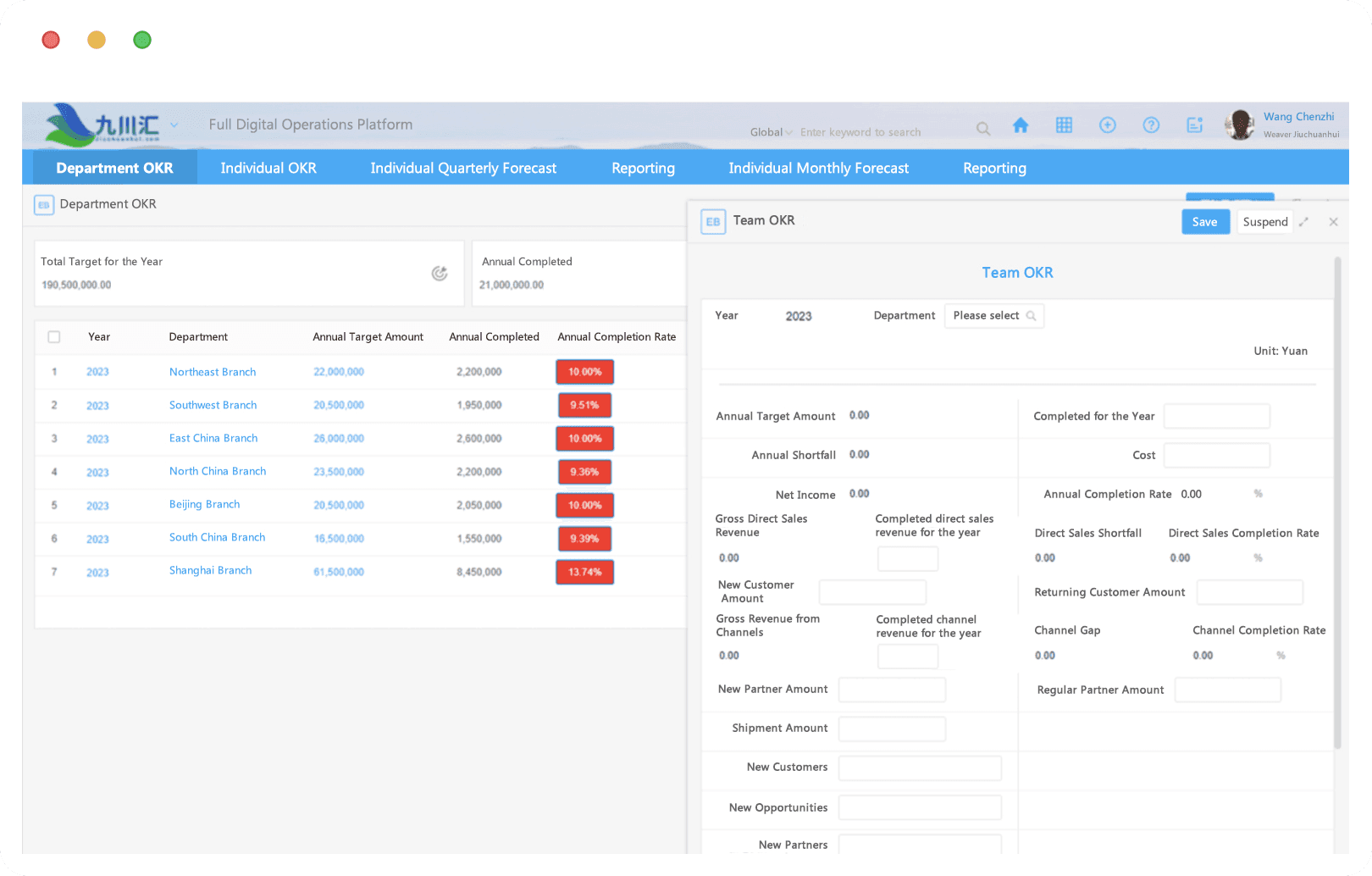Refresh Total Target for the Year card

pos(440,273)
